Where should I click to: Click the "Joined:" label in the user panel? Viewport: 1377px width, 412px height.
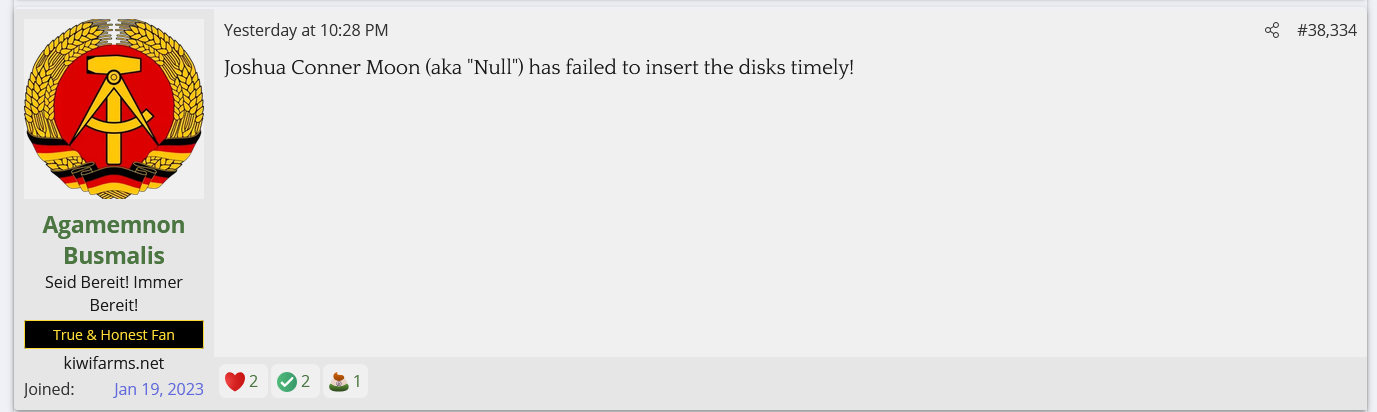click(x=49, y=389)
